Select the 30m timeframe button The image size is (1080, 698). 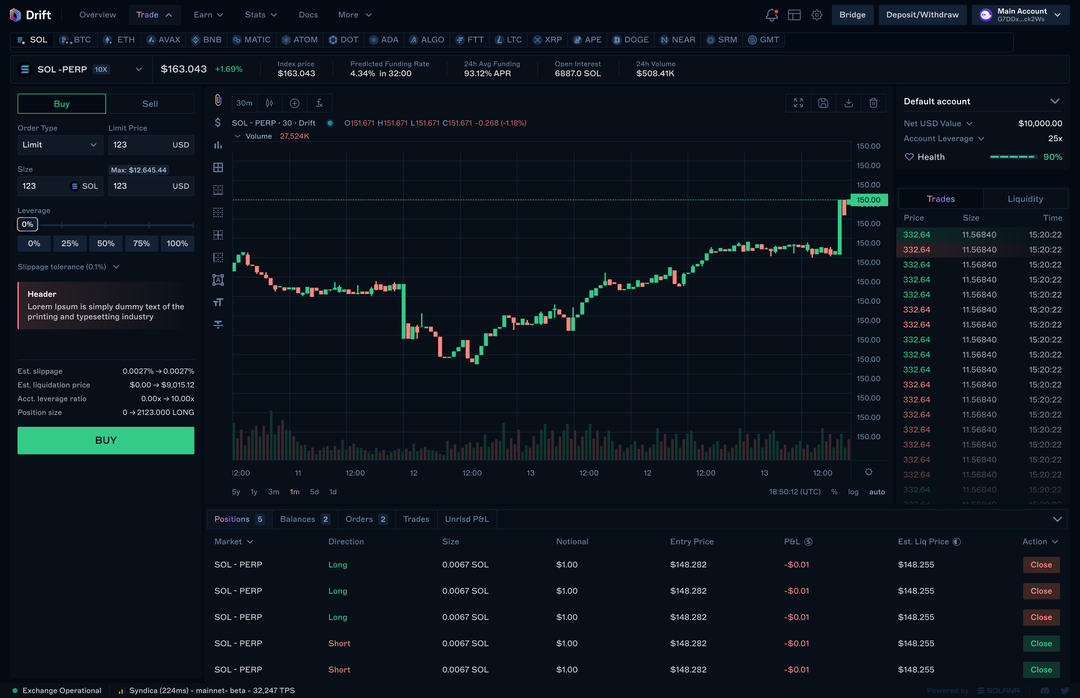[244, 103]
